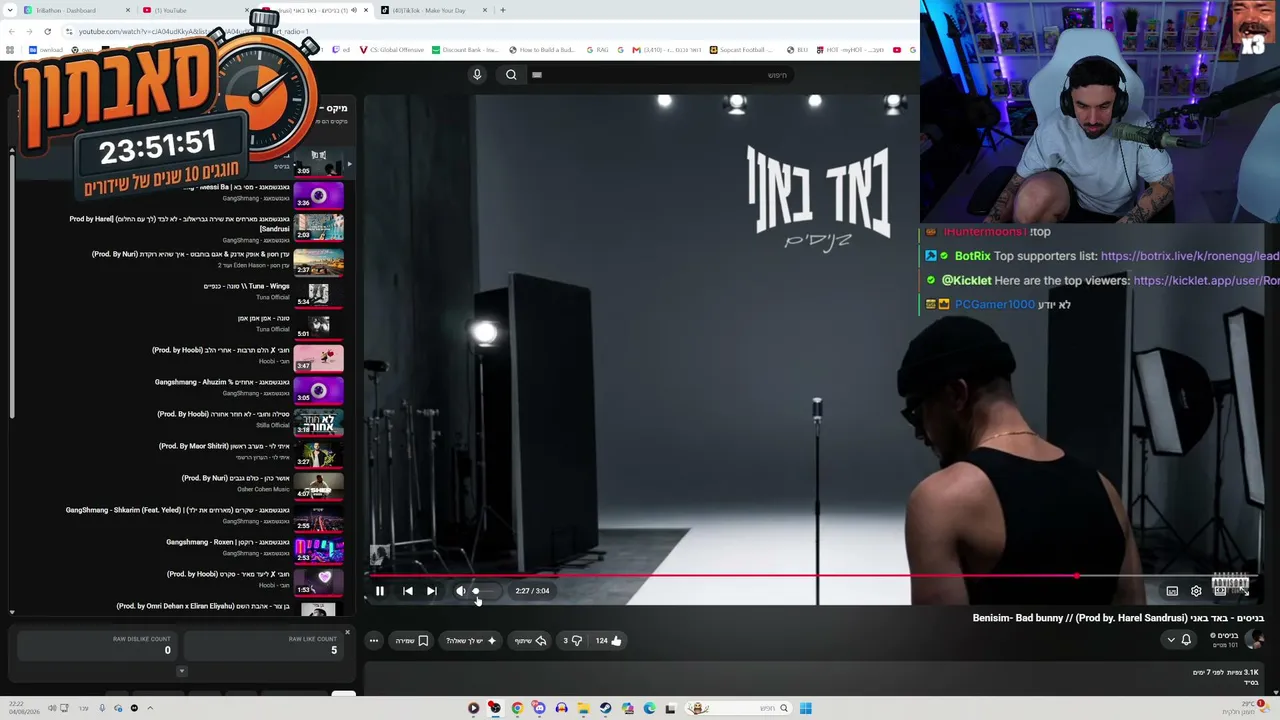Open the channel avatar beside the subscribe bell
Viewport: 1280px width, 720px height.
click(1255, 640)
